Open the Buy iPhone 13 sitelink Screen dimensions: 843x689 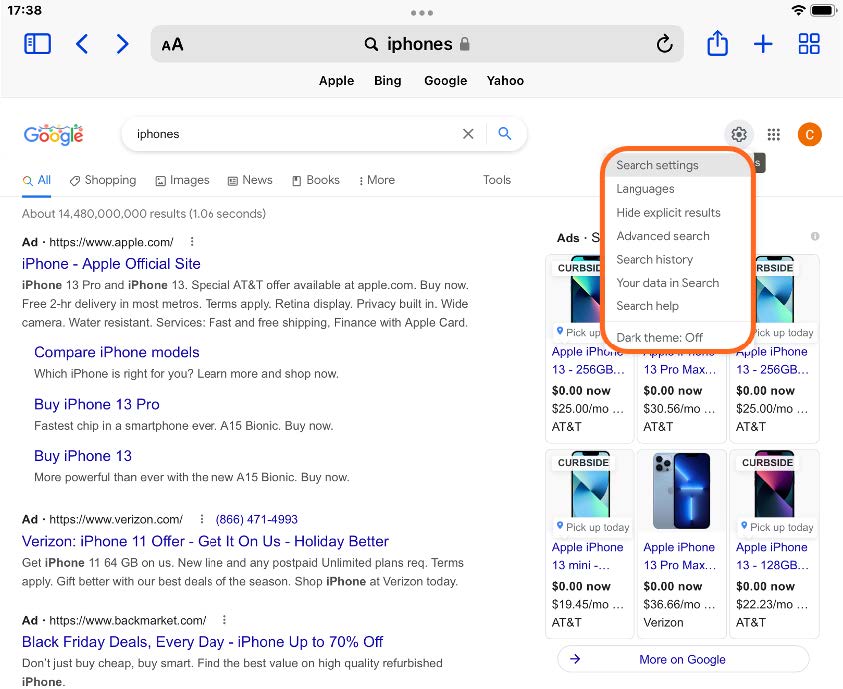point(83,456)
